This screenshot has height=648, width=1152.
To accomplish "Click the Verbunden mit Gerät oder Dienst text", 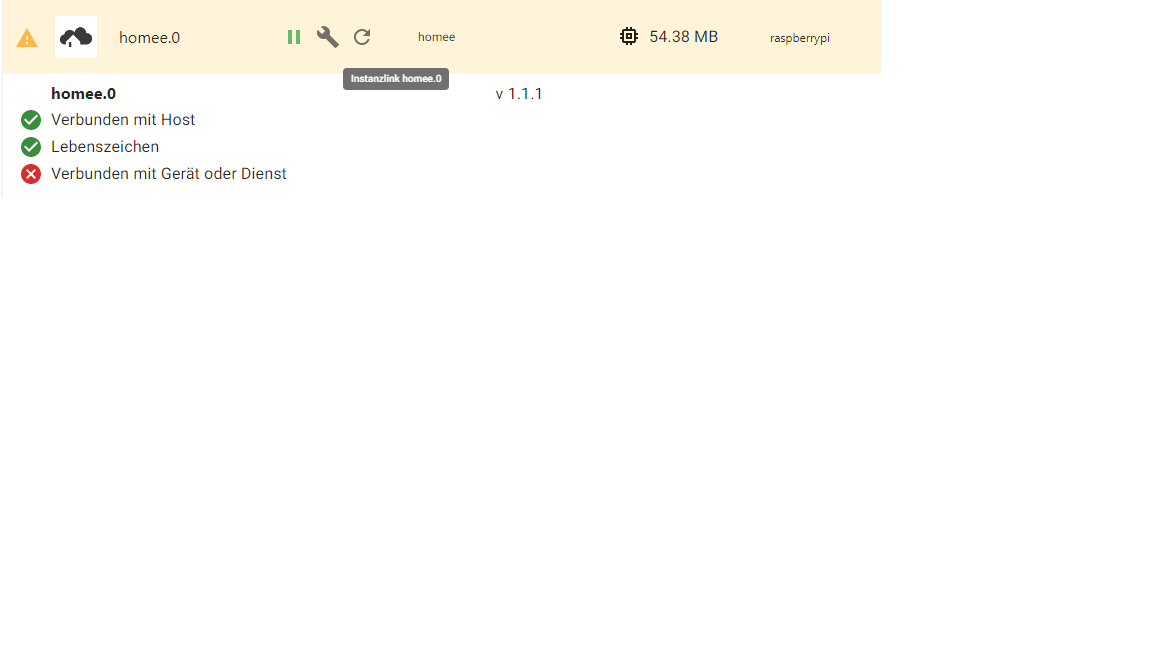I will (169, 174).
